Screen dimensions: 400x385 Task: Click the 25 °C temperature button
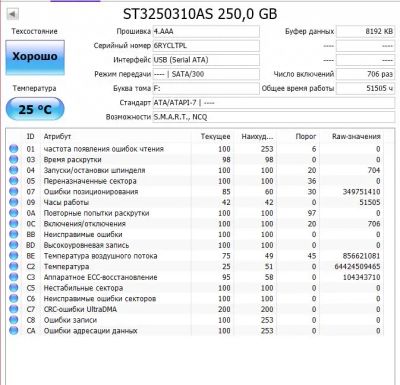tap(35, 109)
